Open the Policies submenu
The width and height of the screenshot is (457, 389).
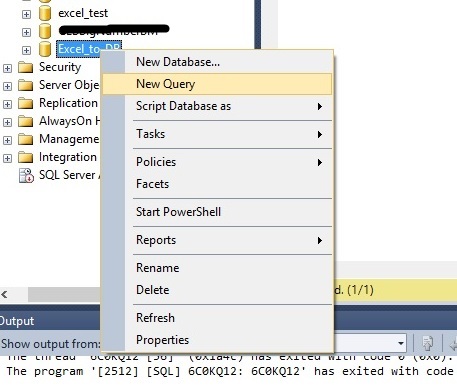[x=217, y=162]
